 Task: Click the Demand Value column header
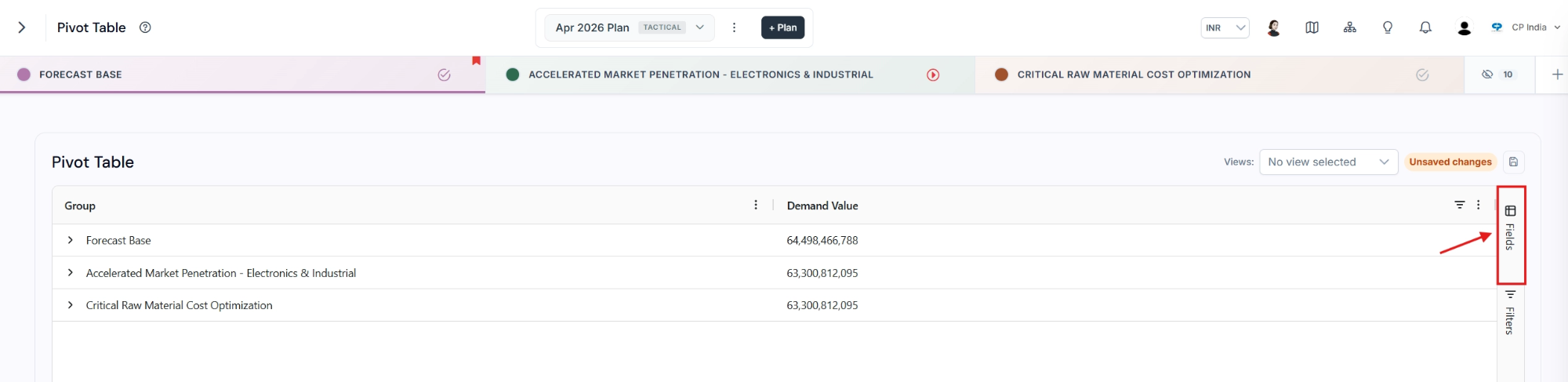(822, 206)
